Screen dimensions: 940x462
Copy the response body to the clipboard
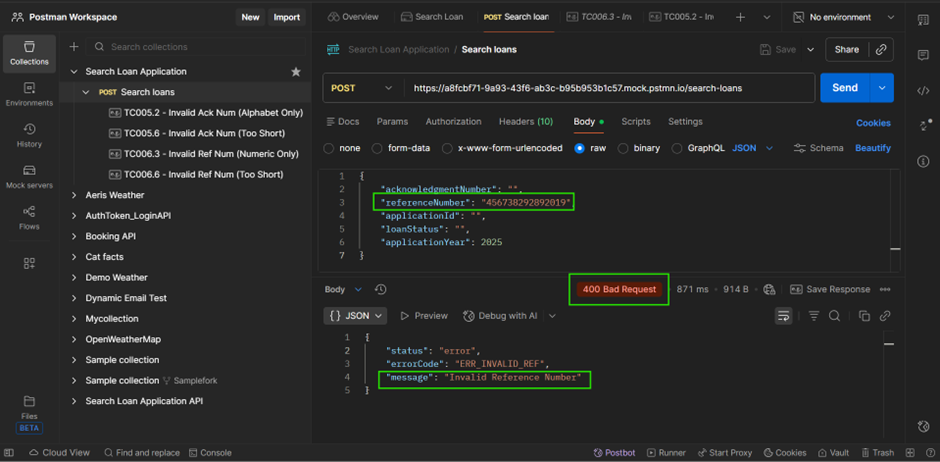click(x=864, y=316)
